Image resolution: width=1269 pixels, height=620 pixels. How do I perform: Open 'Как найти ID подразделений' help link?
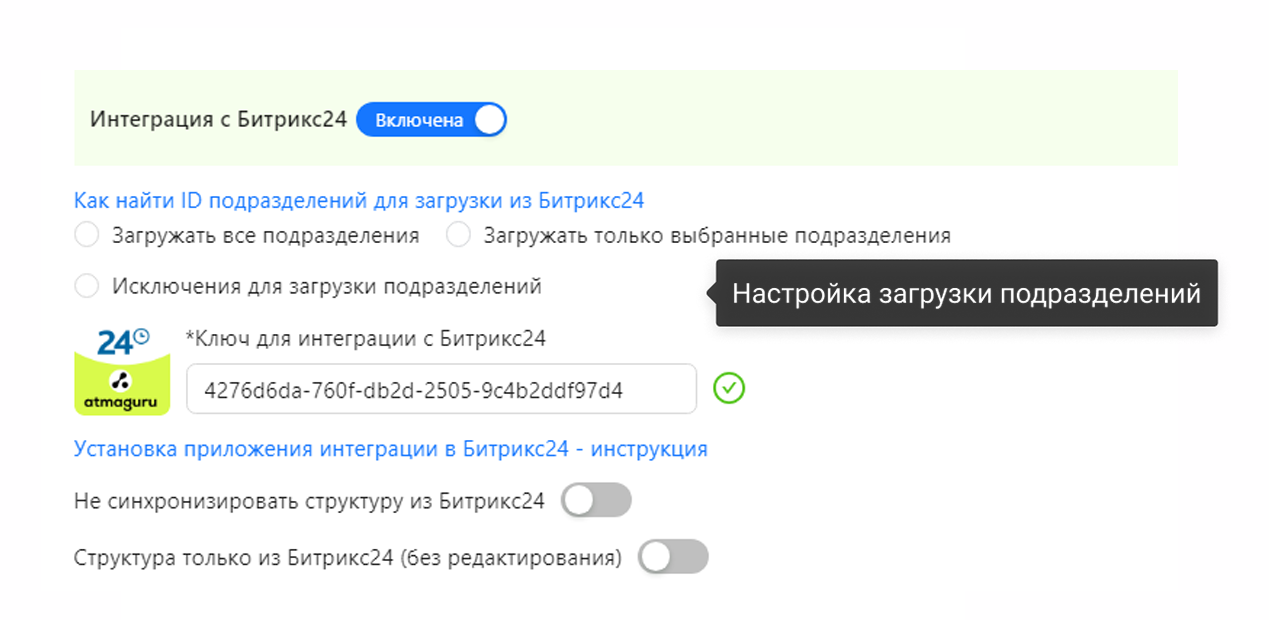click(359, 200)
